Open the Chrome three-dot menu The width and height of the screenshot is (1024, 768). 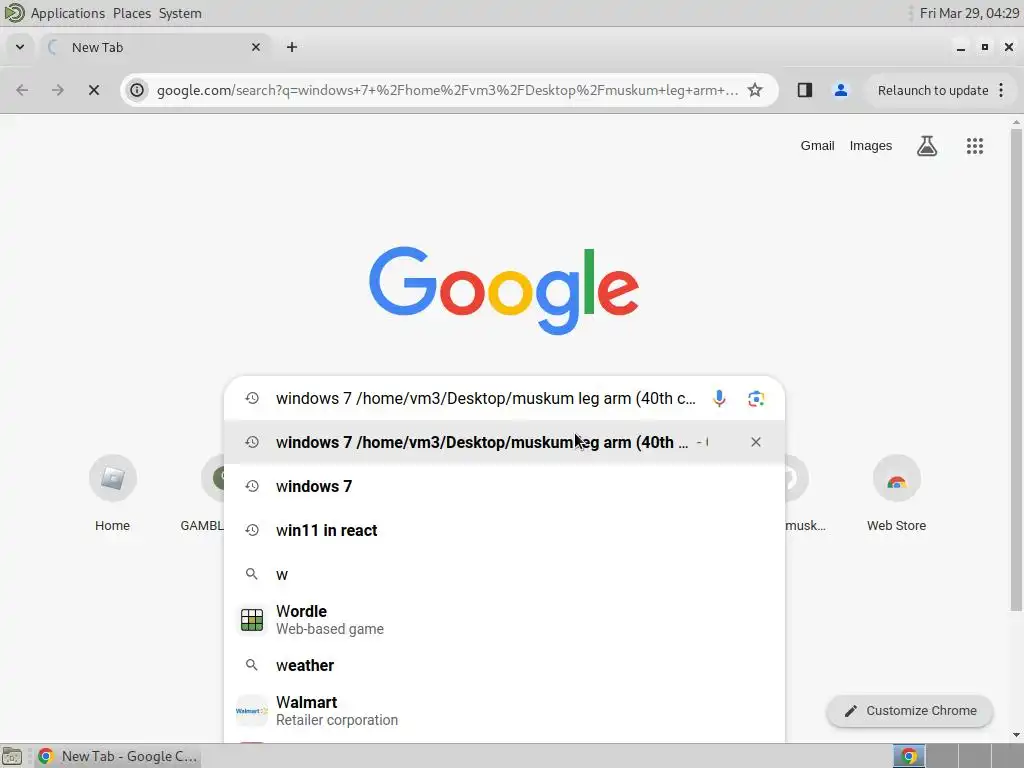(x=1001, y=90)
